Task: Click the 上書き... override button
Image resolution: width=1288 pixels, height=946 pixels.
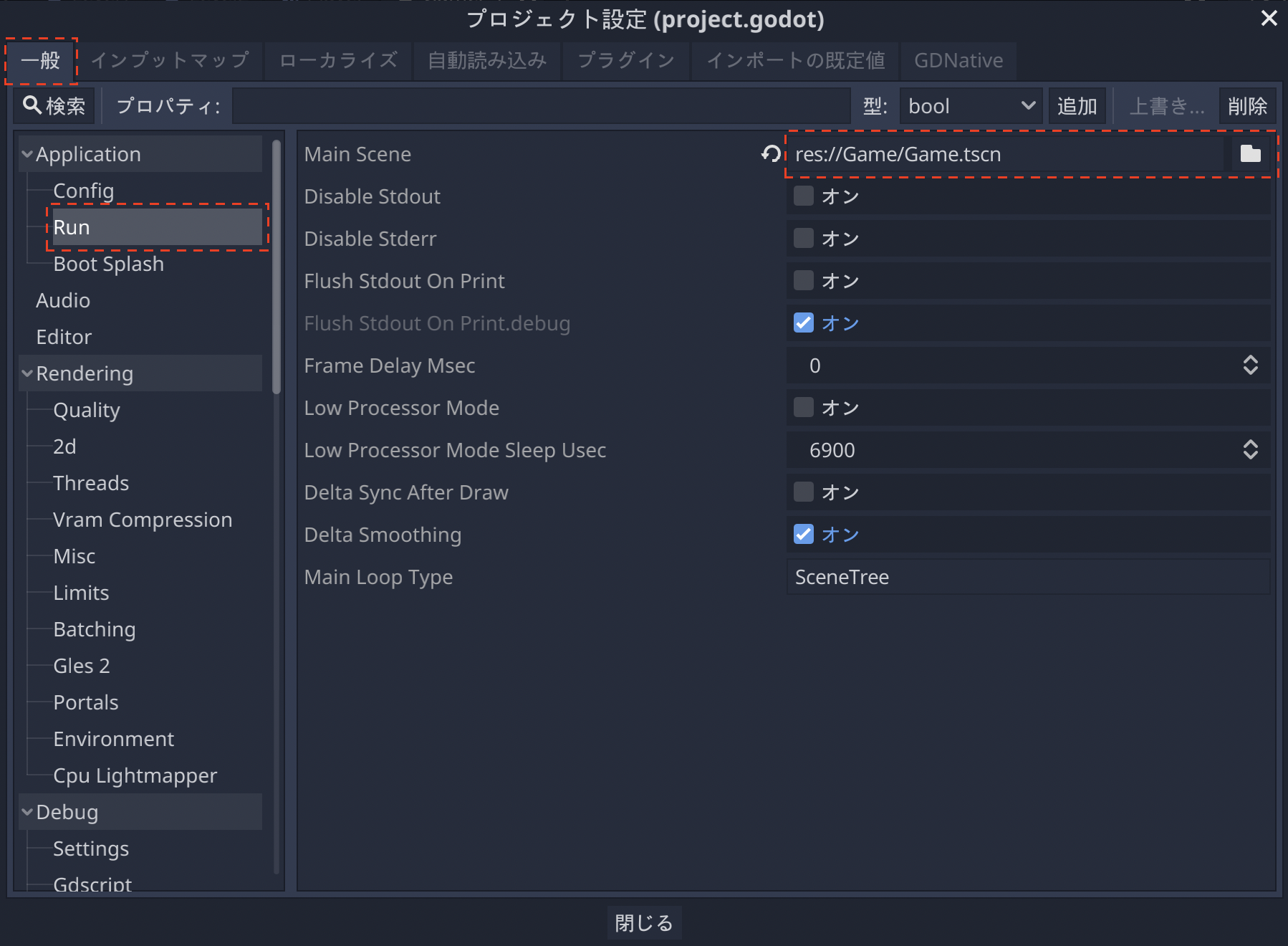Action: coord(1166,106)
